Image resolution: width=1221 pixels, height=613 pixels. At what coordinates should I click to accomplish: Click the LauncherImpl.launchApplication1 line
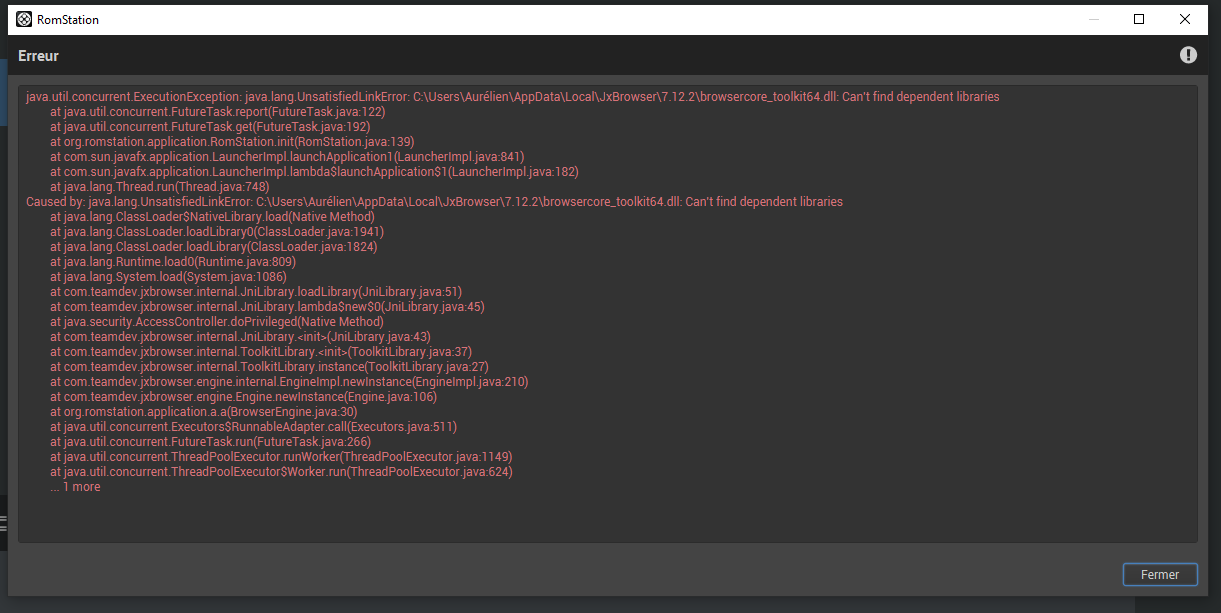(287, 157)
